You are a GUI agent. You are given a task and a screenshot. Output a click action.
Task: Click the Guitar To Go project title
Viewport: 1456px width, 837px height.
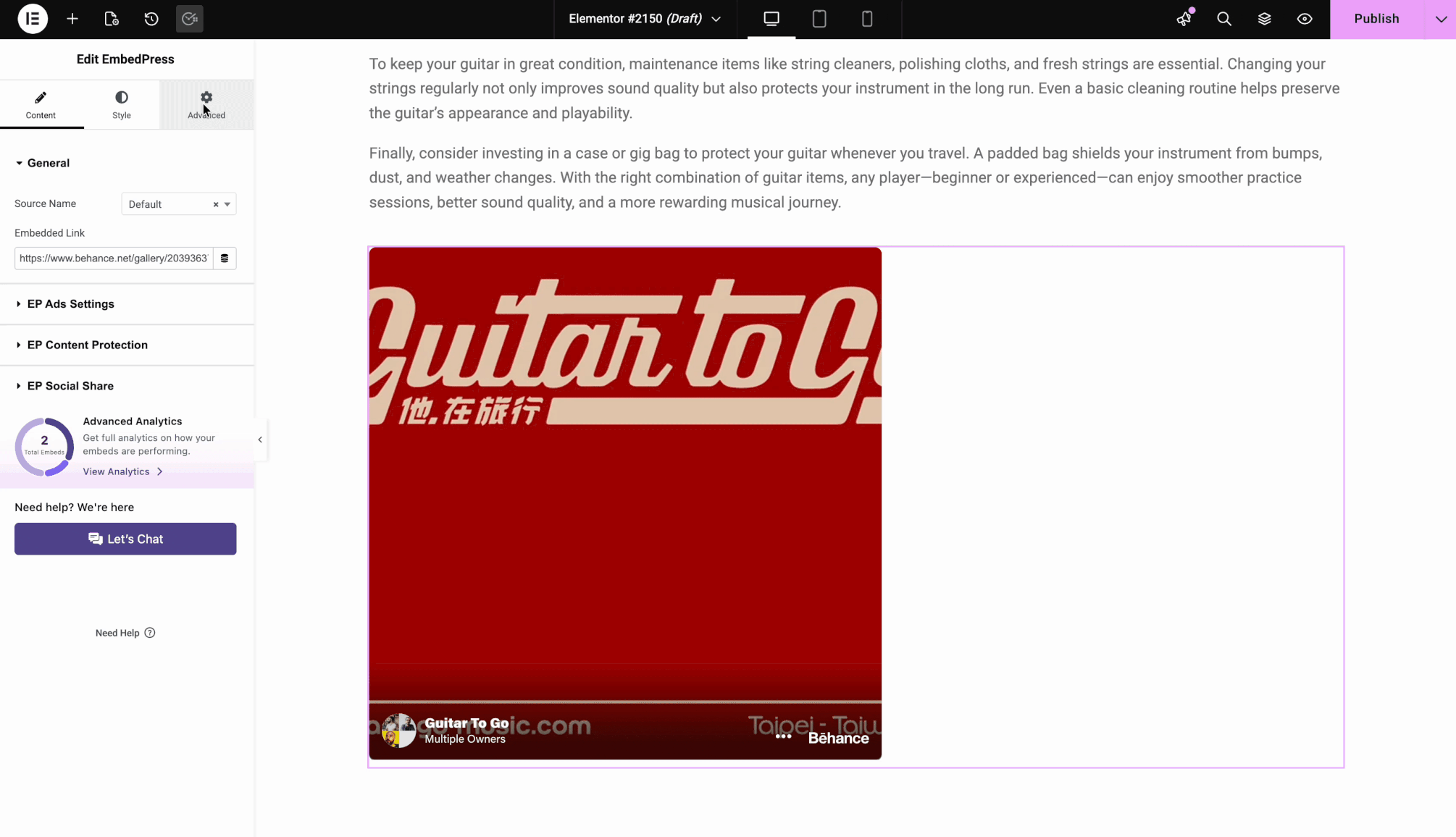[x=466, y=723]
